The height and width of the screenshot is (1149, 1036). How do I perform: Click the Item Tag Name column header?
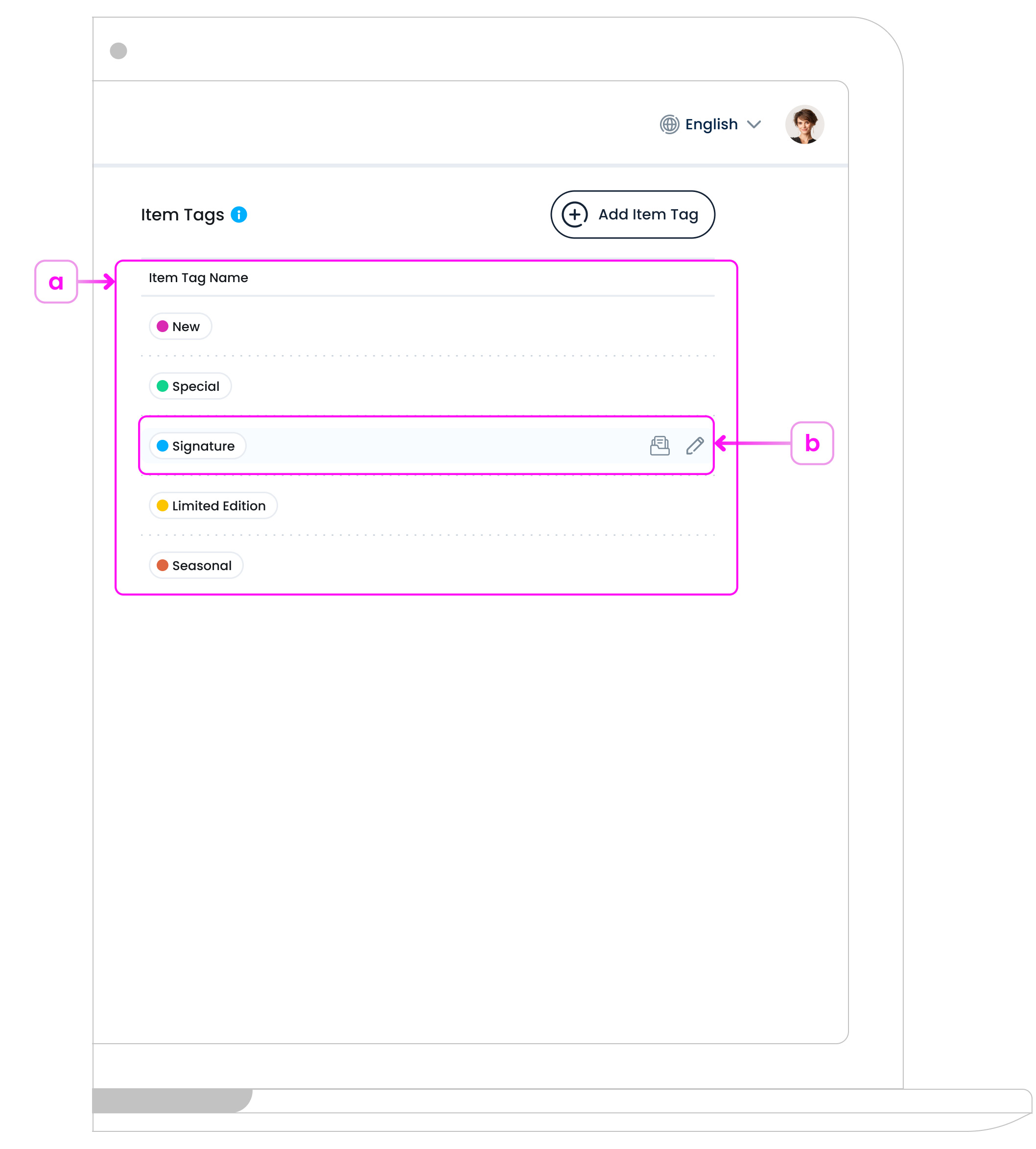[198, 278]
